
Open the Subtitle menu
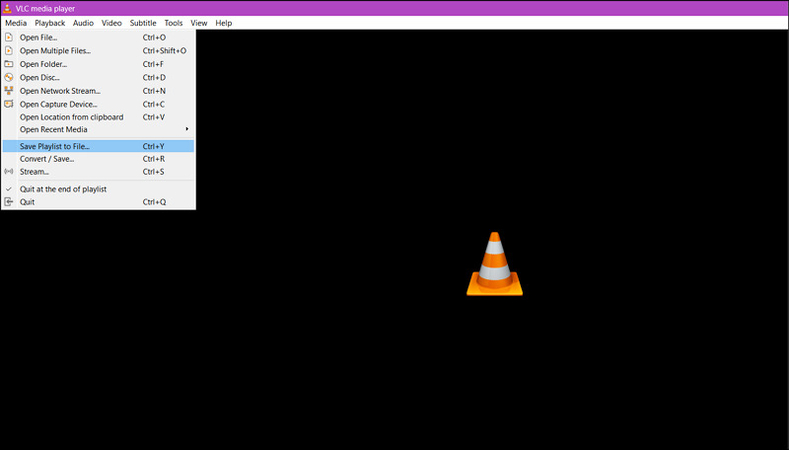click(x=143, y=23)
